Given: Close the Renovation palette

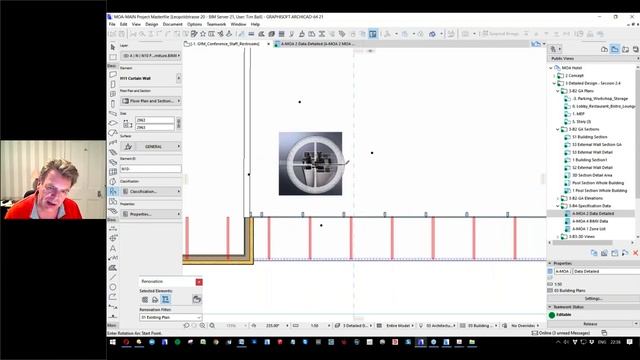Looking at the screenshot, I should click(199, 282).
